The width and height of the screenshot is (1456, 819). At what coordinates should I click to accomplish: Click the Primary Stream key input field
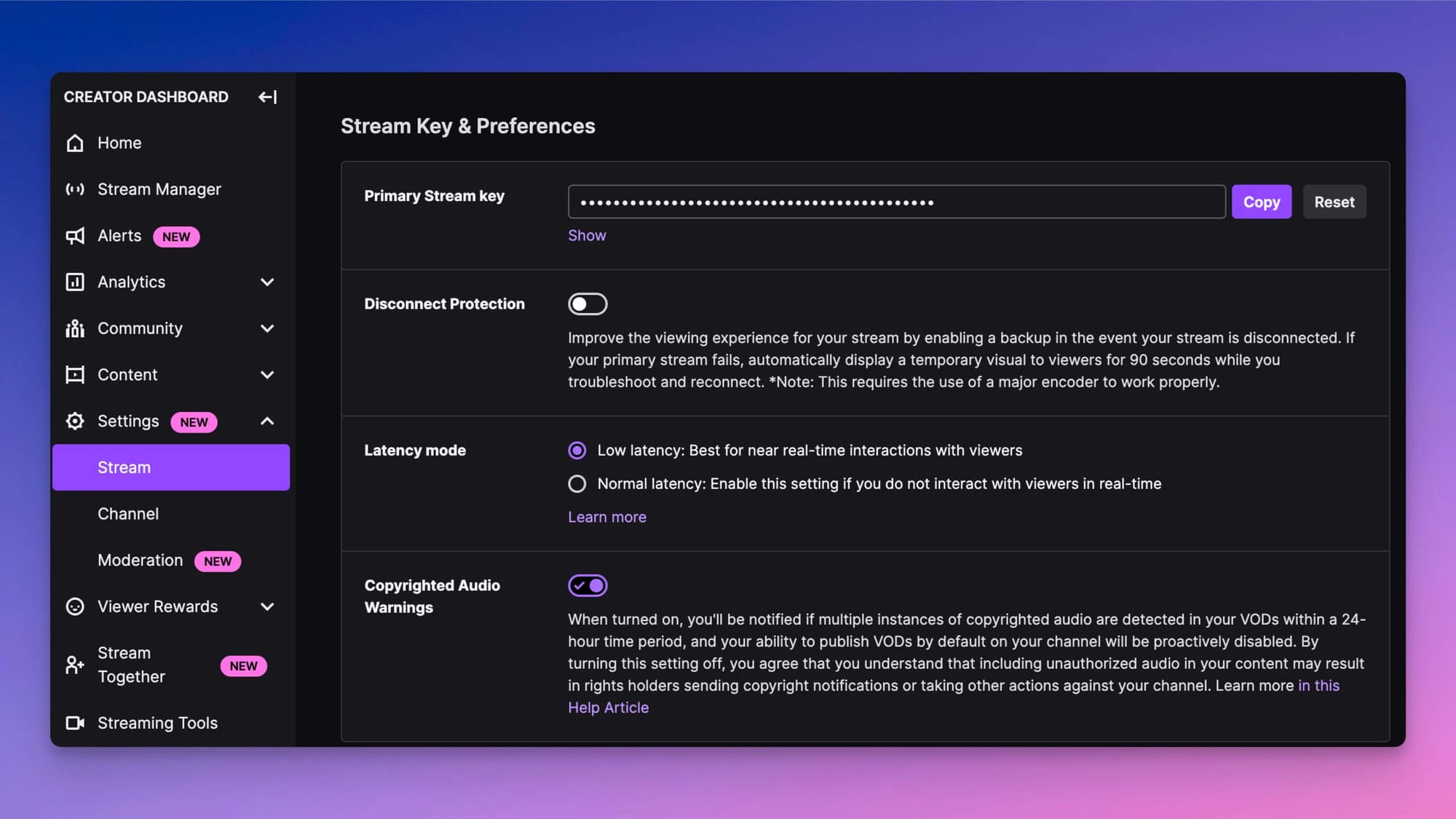(897, 202)
